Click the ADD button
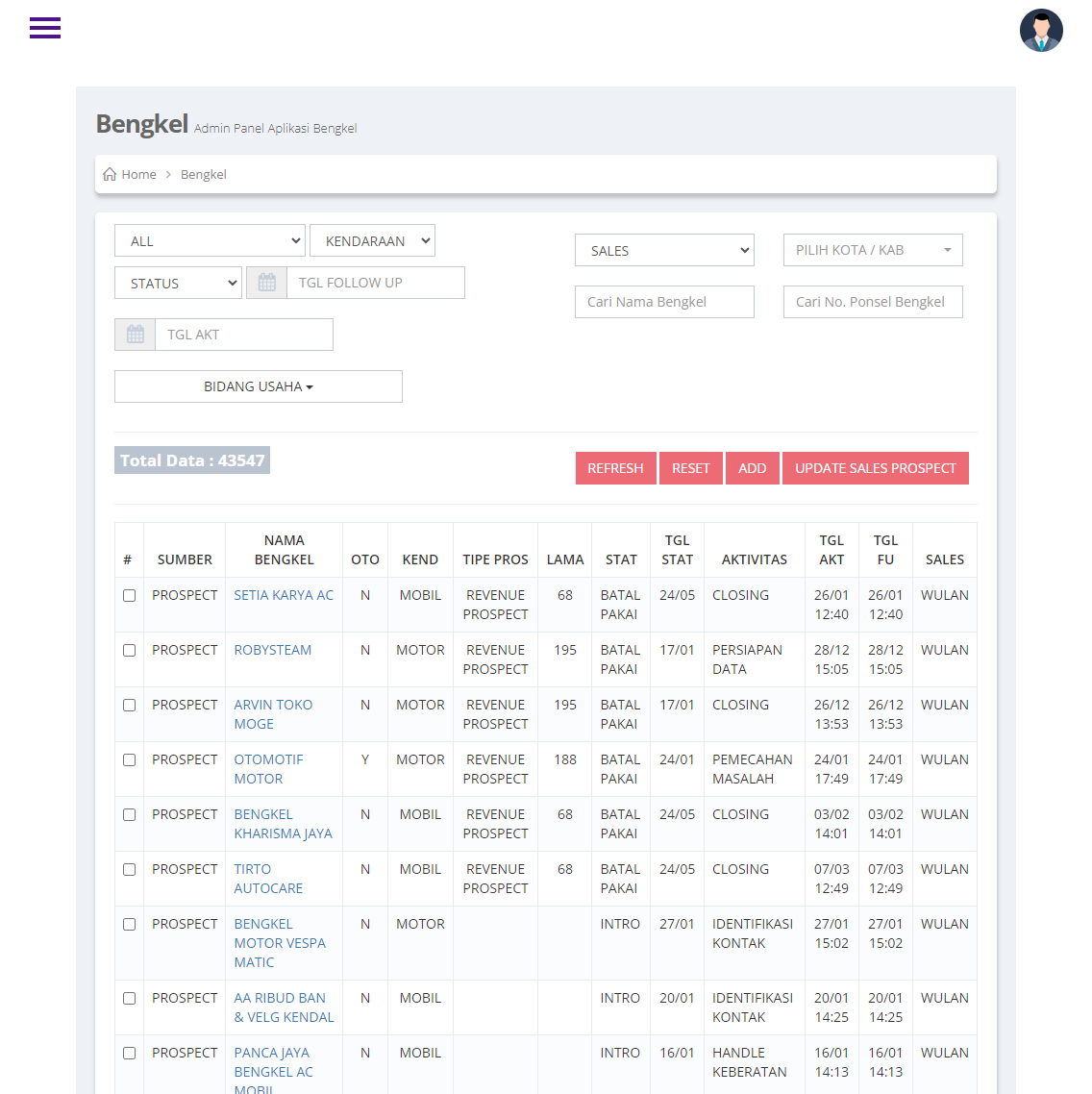The height and width of the screenshot is (1094, 1092). click(x=752, y=468)
